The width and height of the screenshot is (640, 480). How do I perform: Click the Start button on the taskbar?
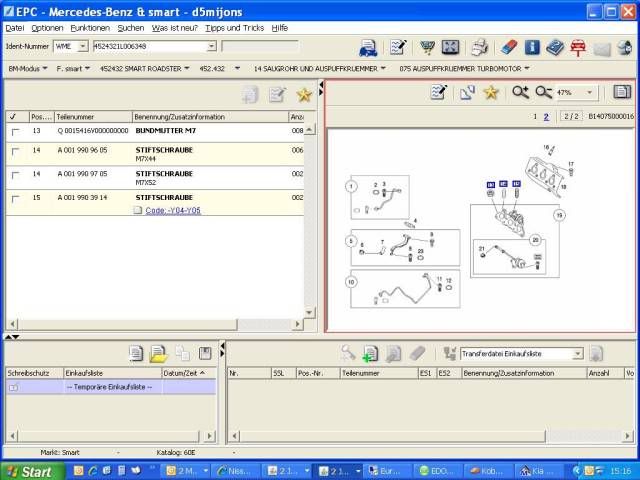click(x=32, y=471)
